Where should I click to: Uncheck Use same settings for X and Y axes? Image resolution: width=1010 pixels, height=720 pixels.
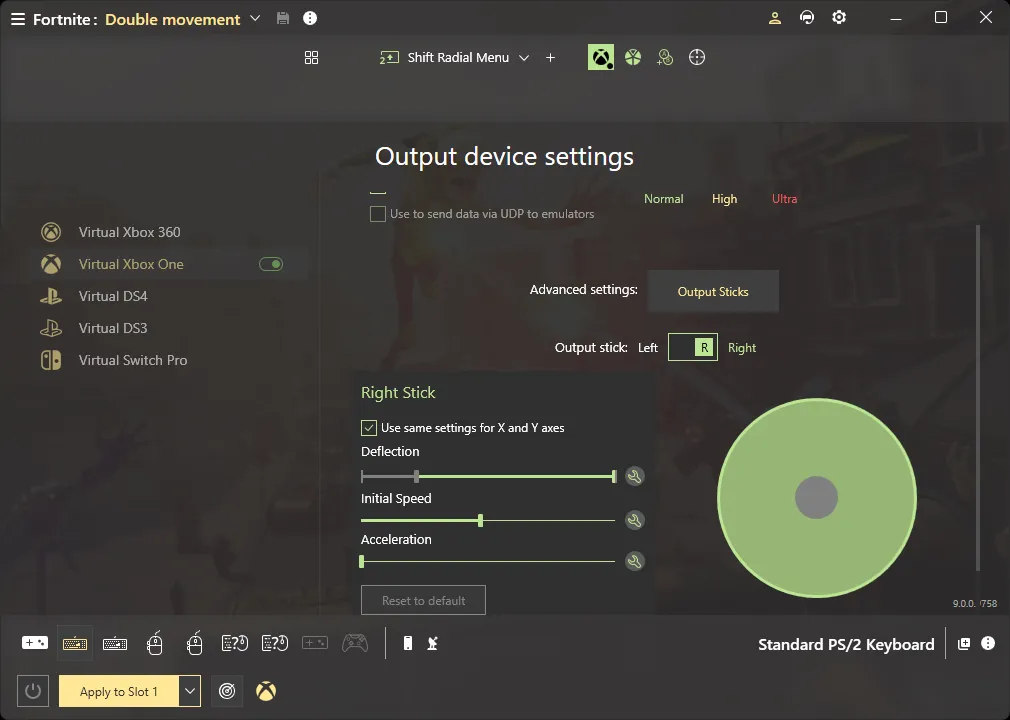(369, 428)
